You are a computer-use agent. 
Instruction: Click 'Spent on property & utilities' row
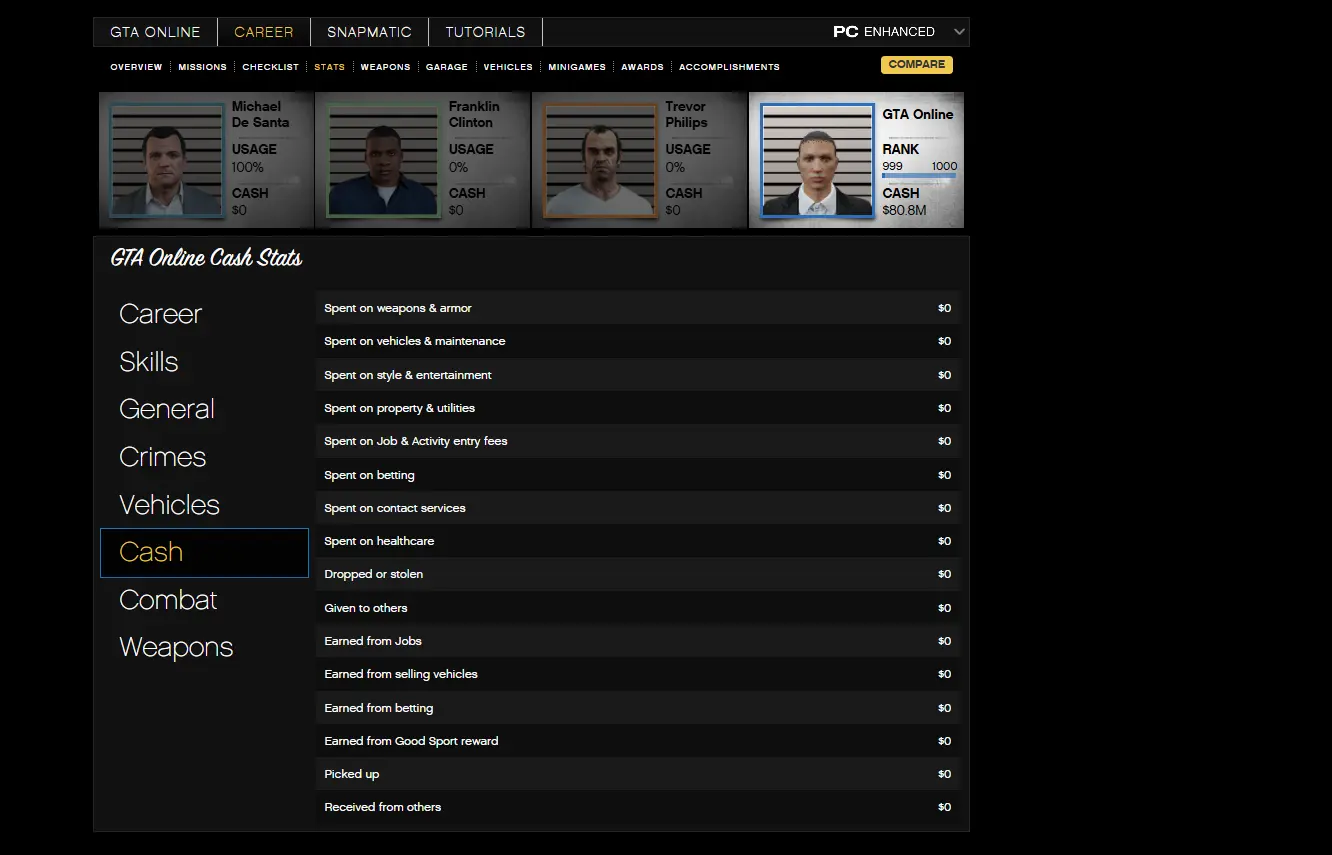tap(638, 408)
